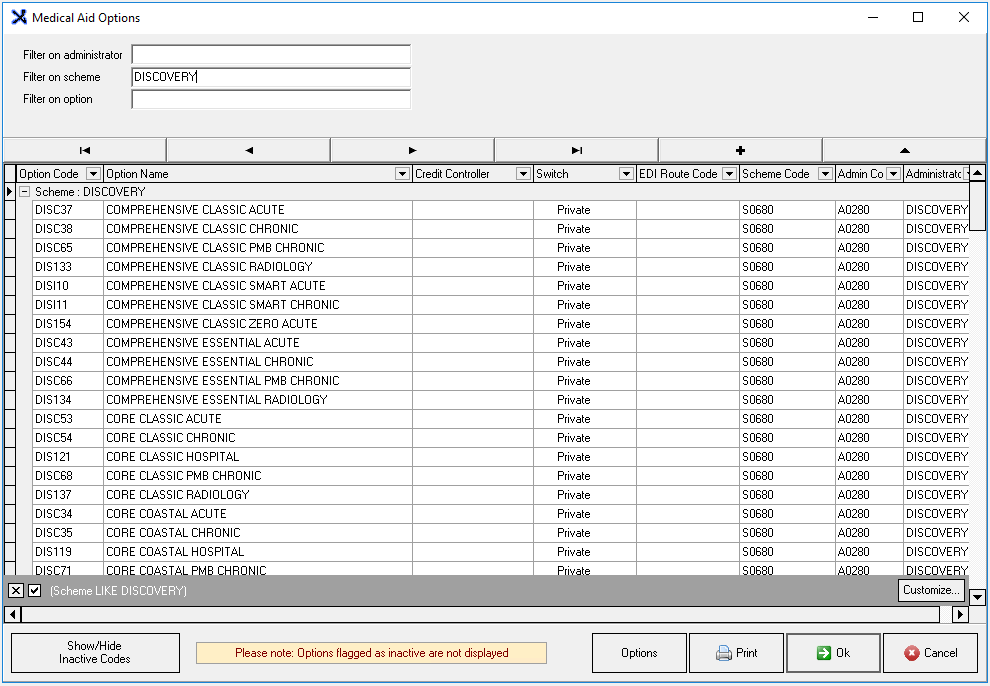Click the Medical Aid Options window icon
This screenshot has width=990, height=686.
[19, 17]
